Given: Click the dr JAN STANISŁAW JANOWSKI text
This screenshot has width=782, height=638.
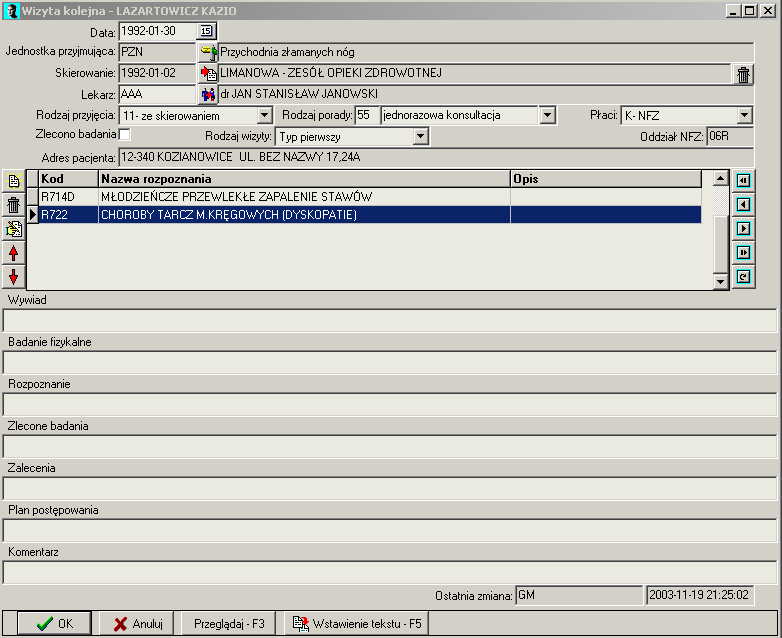Looking at the screenshot, I should (299, 94).
